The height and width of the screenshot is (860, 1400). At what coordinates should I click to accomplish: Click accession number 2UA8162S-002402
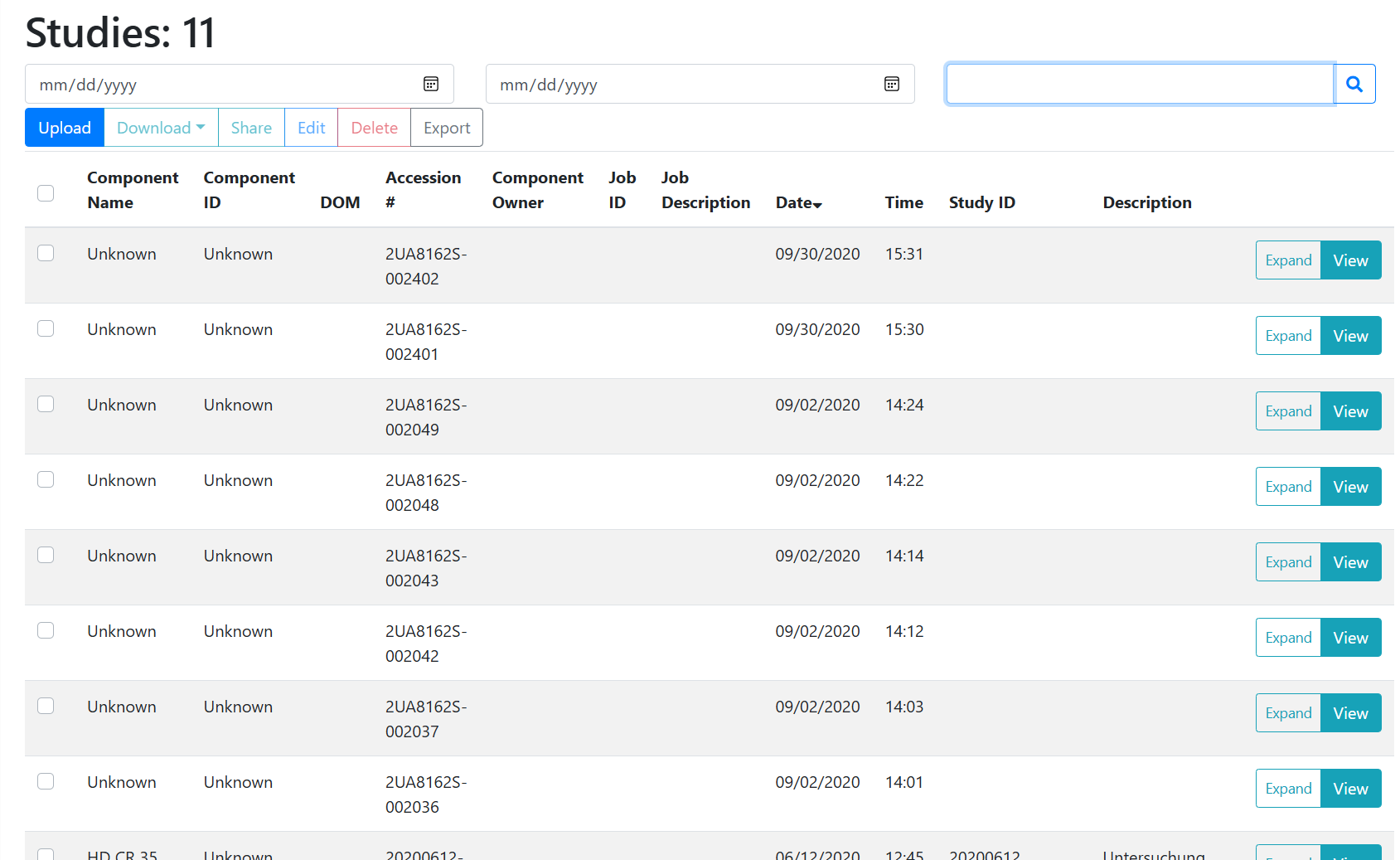pyautogui.click(x=426, y=266)
